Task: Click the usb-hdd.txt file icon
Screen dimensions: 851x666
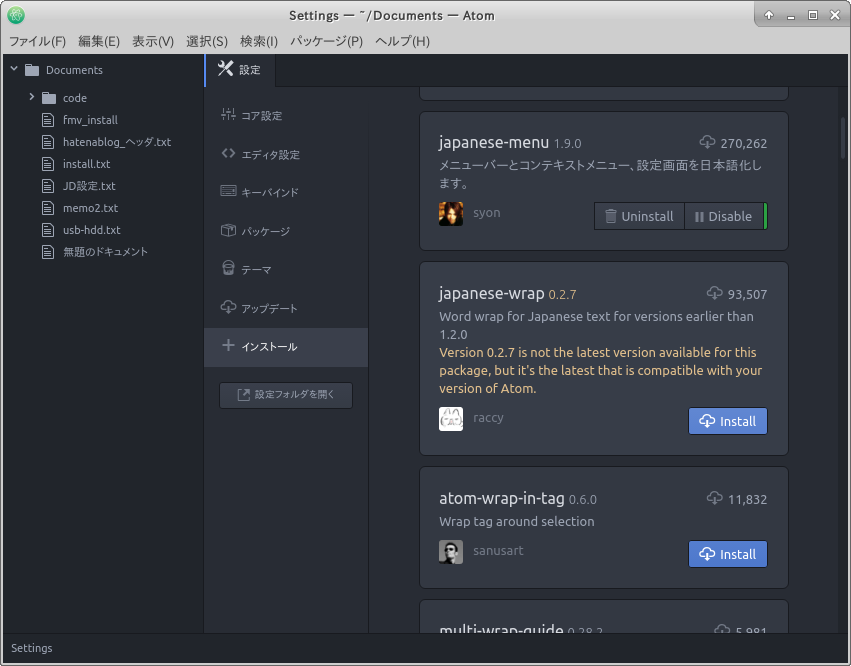Action: pos(48,230)
